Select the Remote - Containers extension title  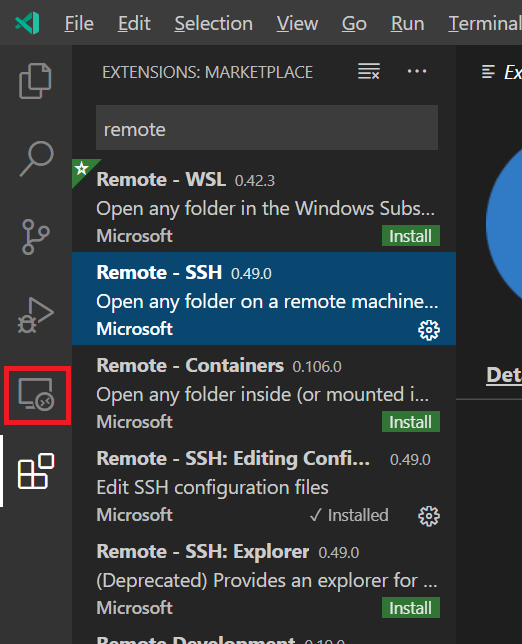click(190, 366)
